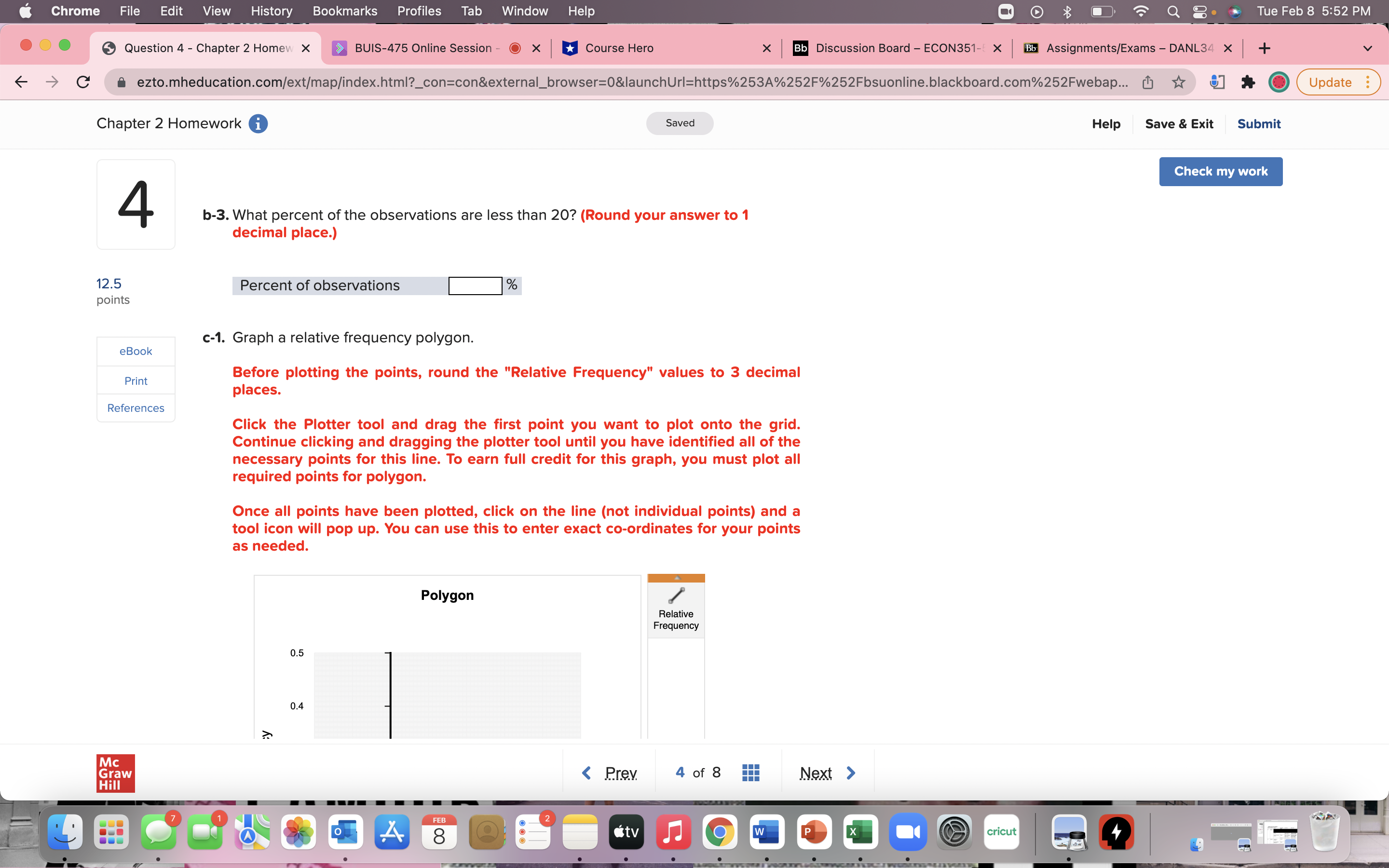The width and height of the screenshot is (1389, 868).
Task: Click the Check my work button
Action: (1220, 171)
